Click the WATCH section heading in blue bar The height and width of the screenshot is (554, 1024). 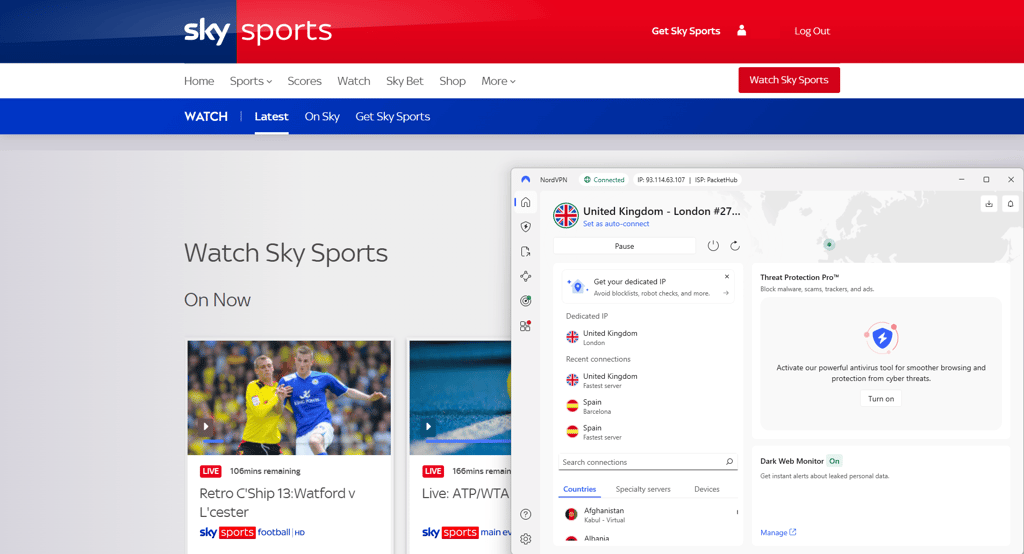[206, 116]
